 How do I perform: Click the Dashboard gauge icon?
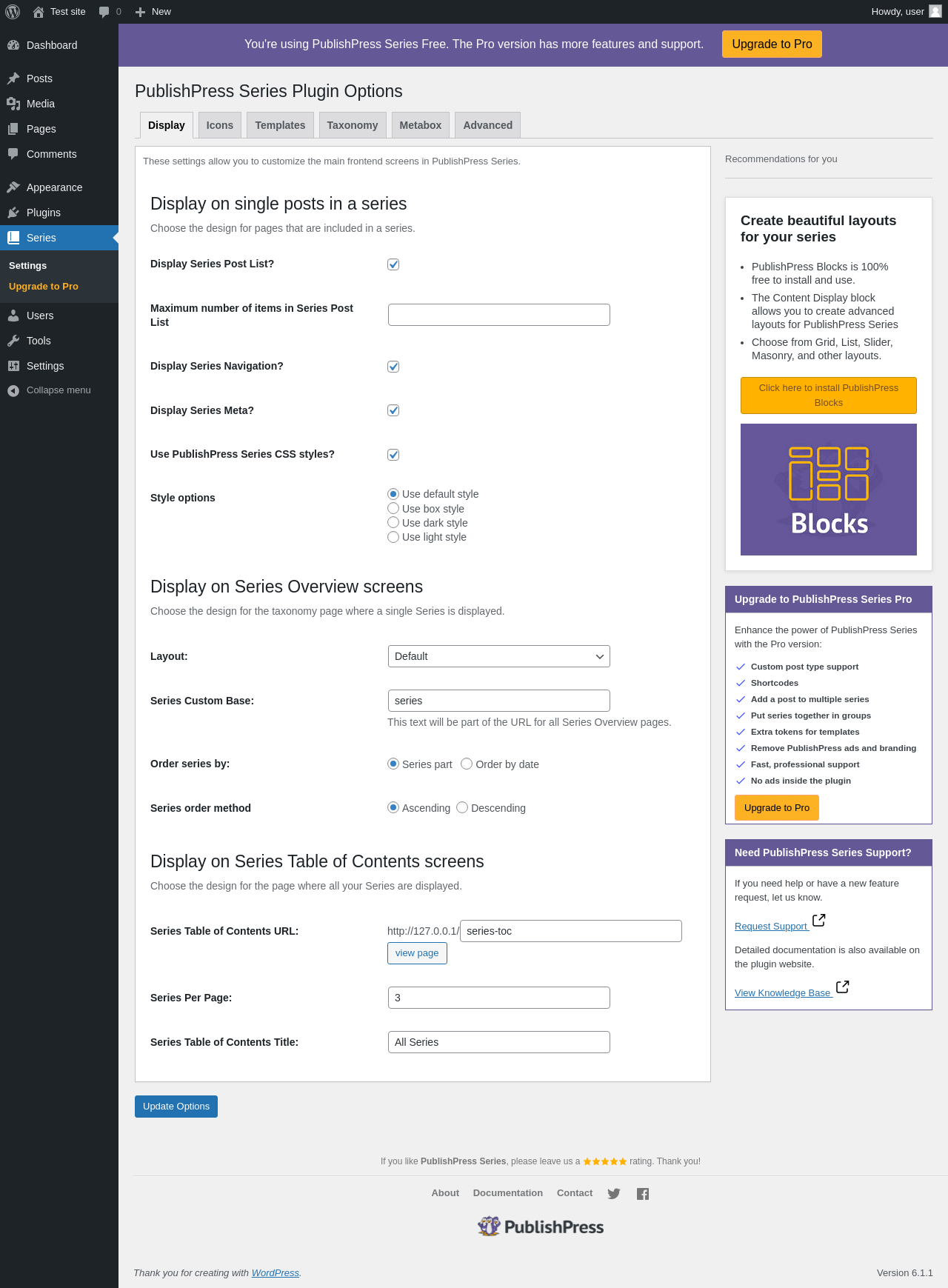point(13,45)
